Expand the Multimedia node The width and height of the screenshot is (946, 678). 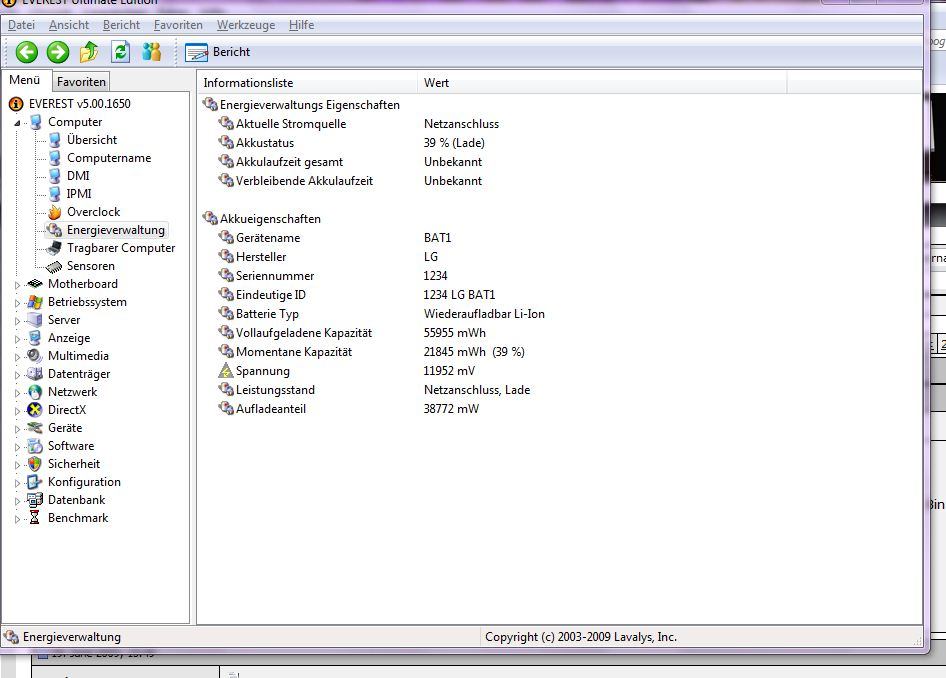(x=17, y=357)
